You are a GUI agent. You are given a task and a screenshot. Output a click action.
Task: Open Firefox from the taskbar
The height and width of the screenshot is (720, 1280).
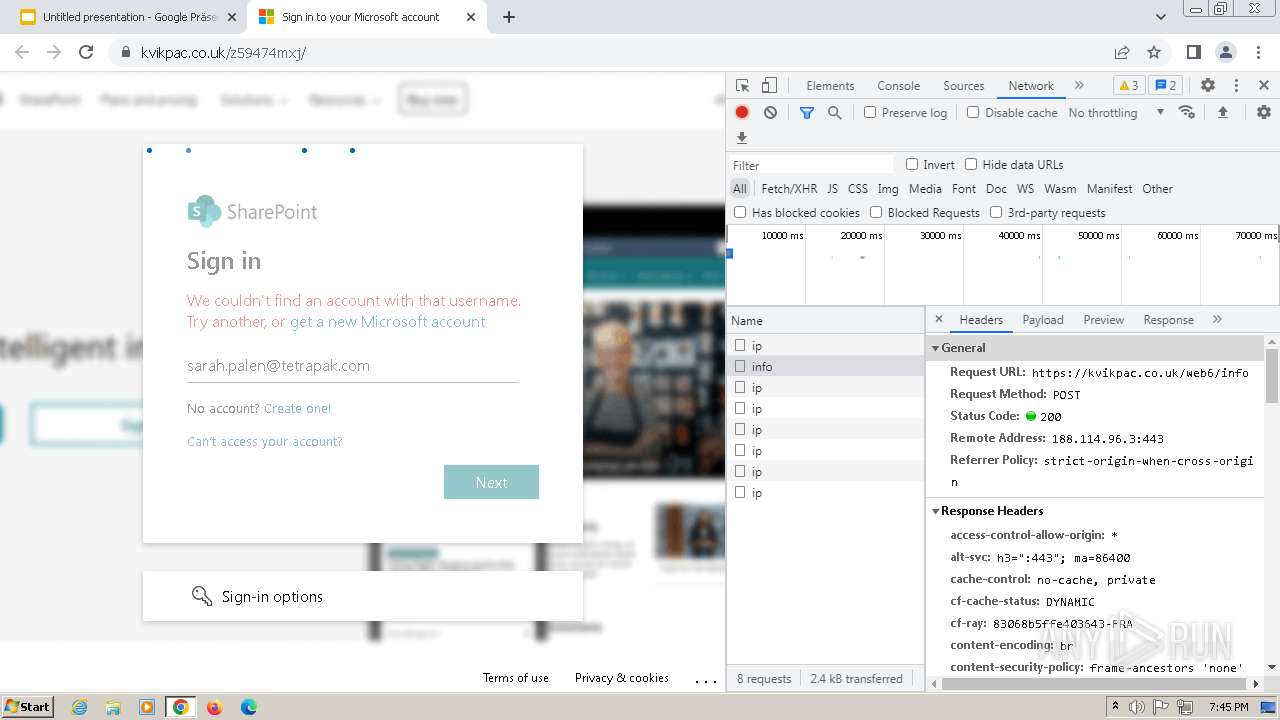pyautogui.click(x=214, y=707)
